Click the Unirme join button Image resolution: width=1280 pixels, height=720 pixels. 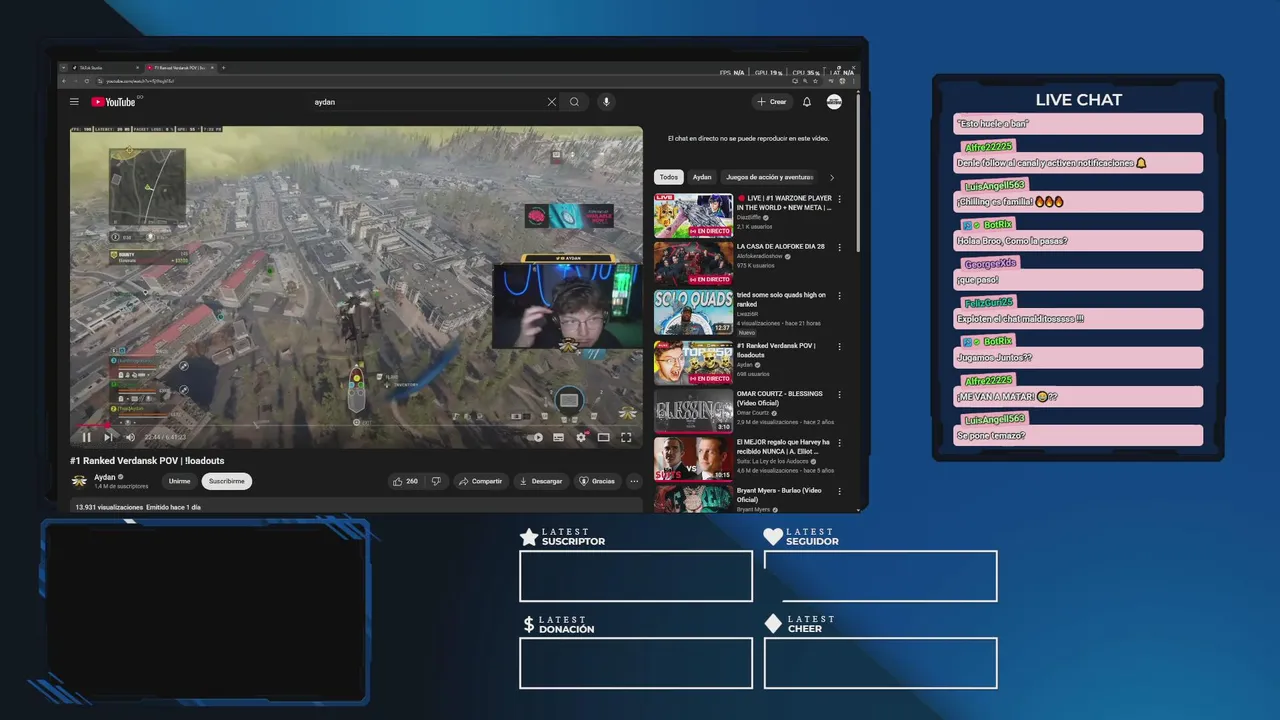(179, 481)
